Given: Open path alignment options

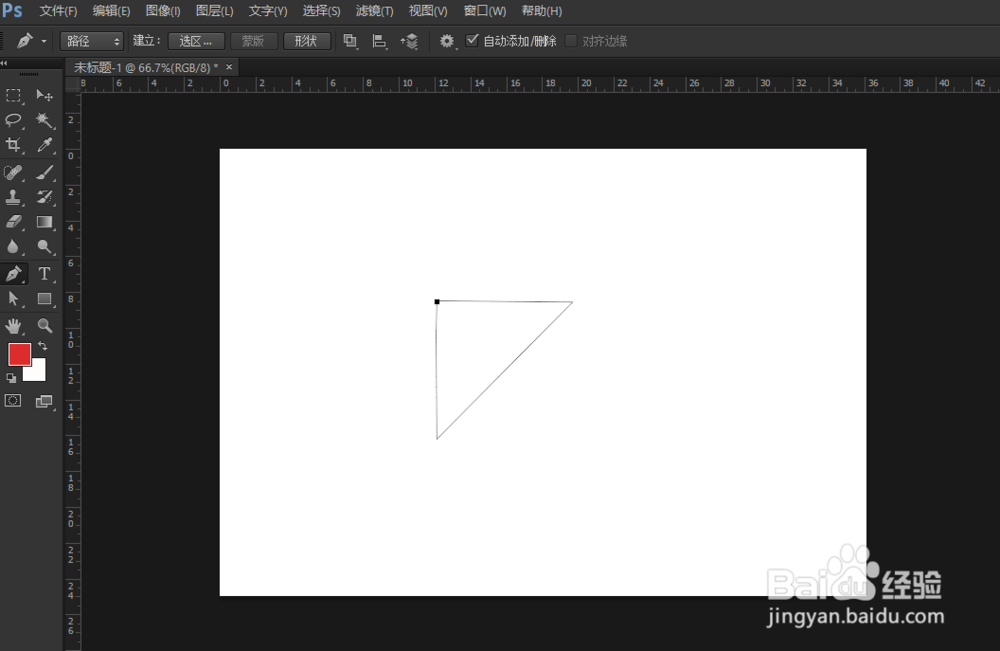Looking at the screenshot, I should point(379,41).
